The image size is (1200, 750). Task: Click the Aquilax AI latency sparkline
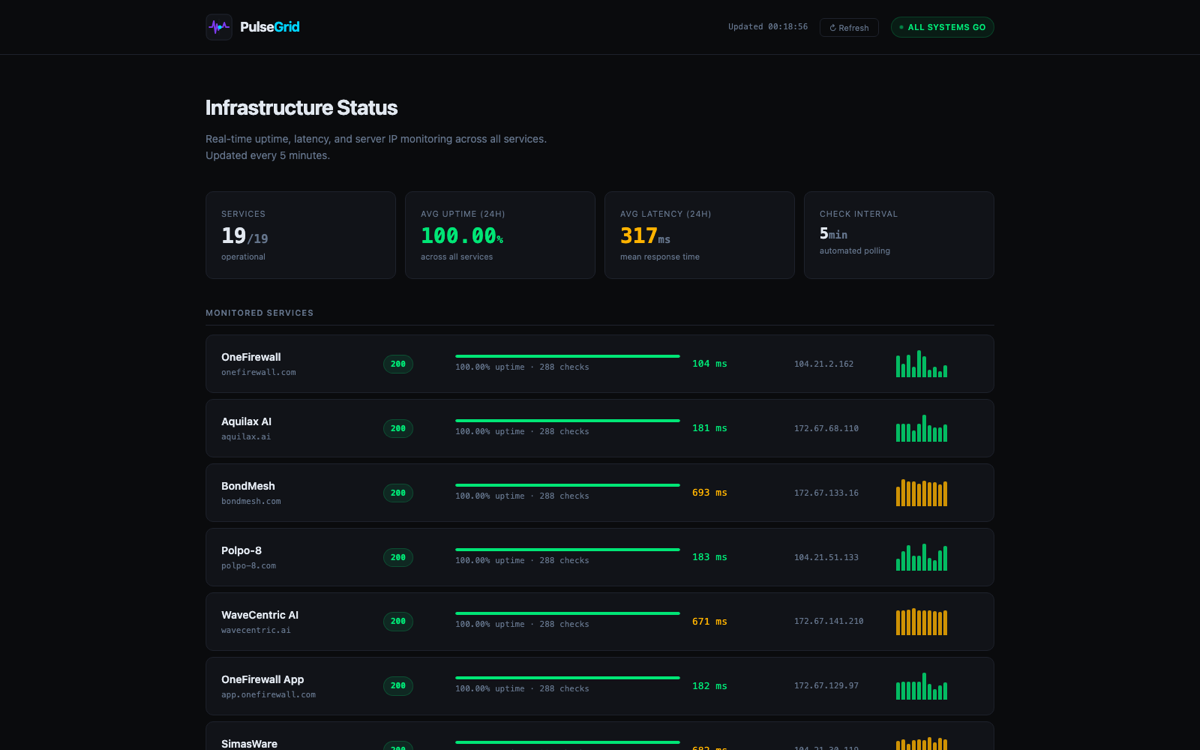pyautogui.click(x=922, y=428)
